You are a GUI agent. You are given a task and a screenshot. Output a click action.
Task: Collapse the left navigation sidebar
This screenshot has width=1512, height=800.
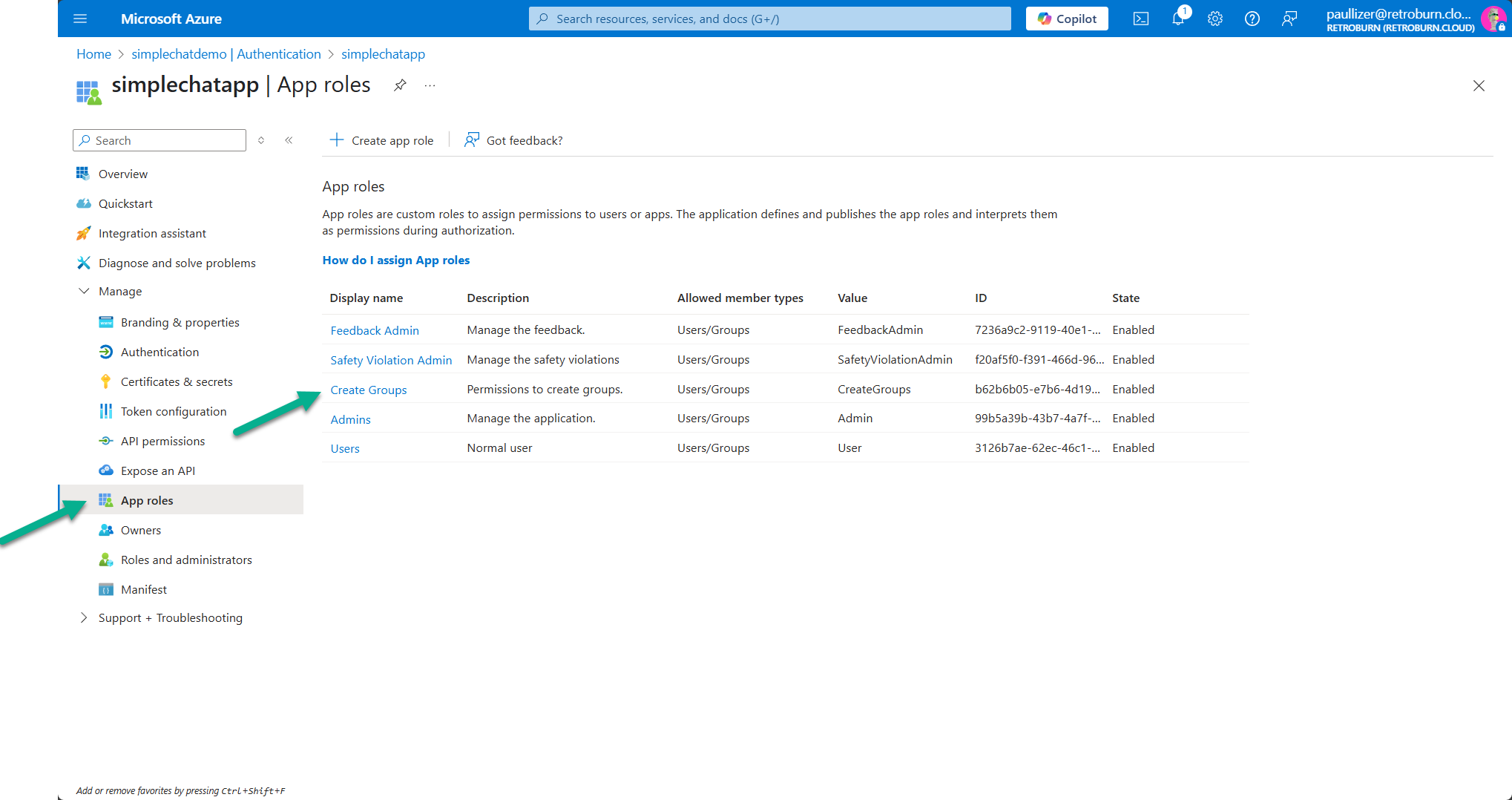(x=289, y=140)
